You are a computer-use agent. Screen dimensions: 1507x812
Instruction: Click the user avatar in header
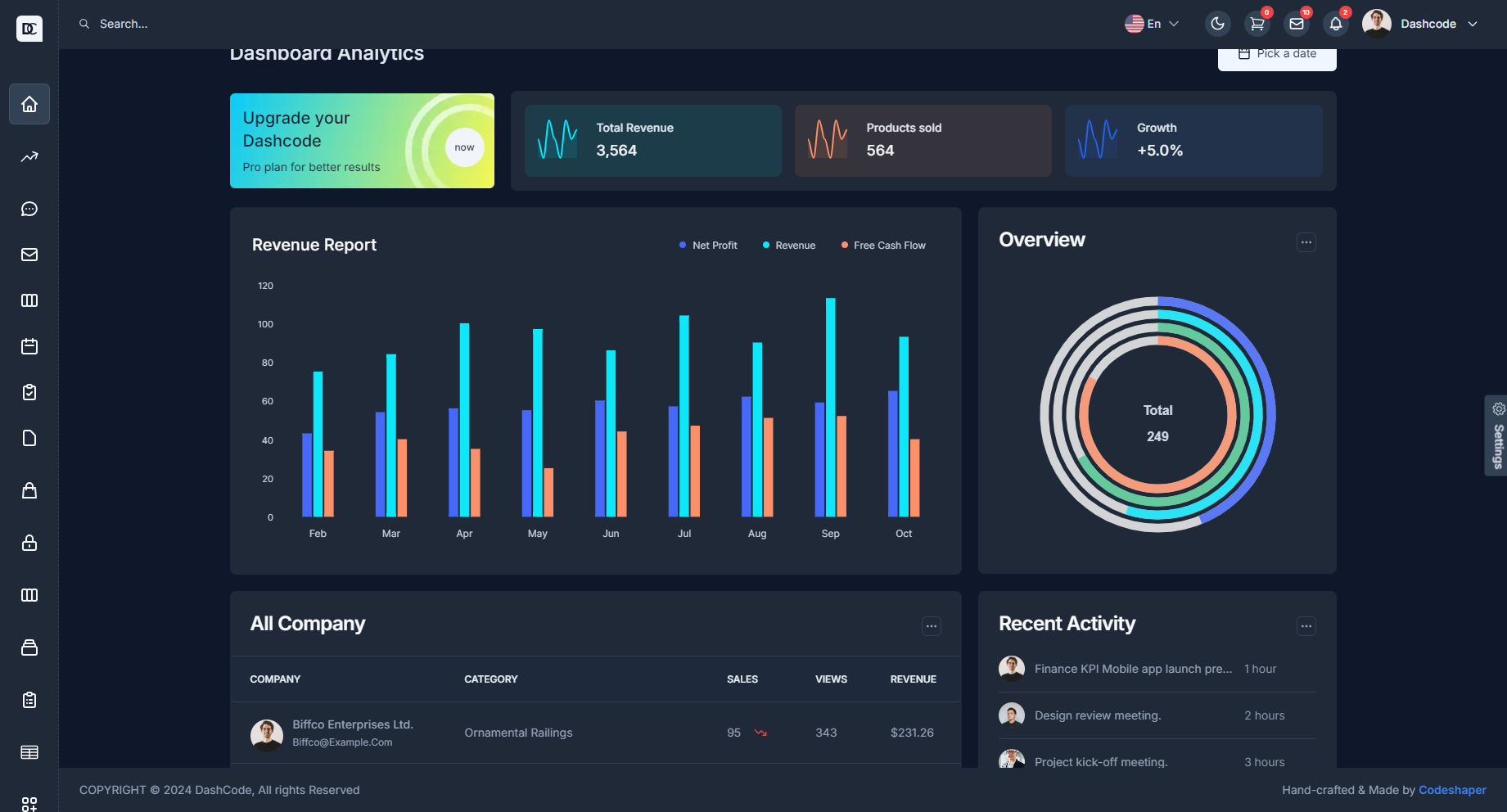pos(1377,24)
